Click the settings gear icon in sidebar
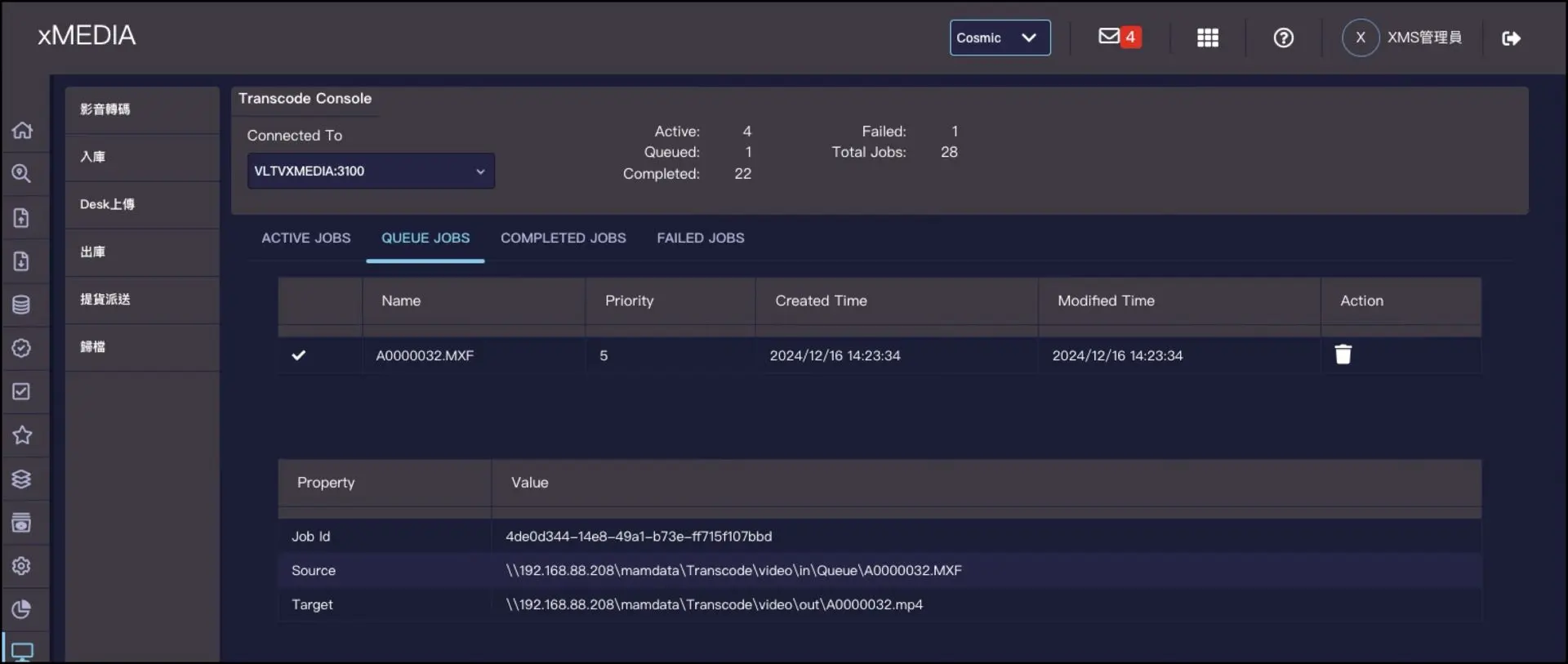 click(x=22, y=566)
